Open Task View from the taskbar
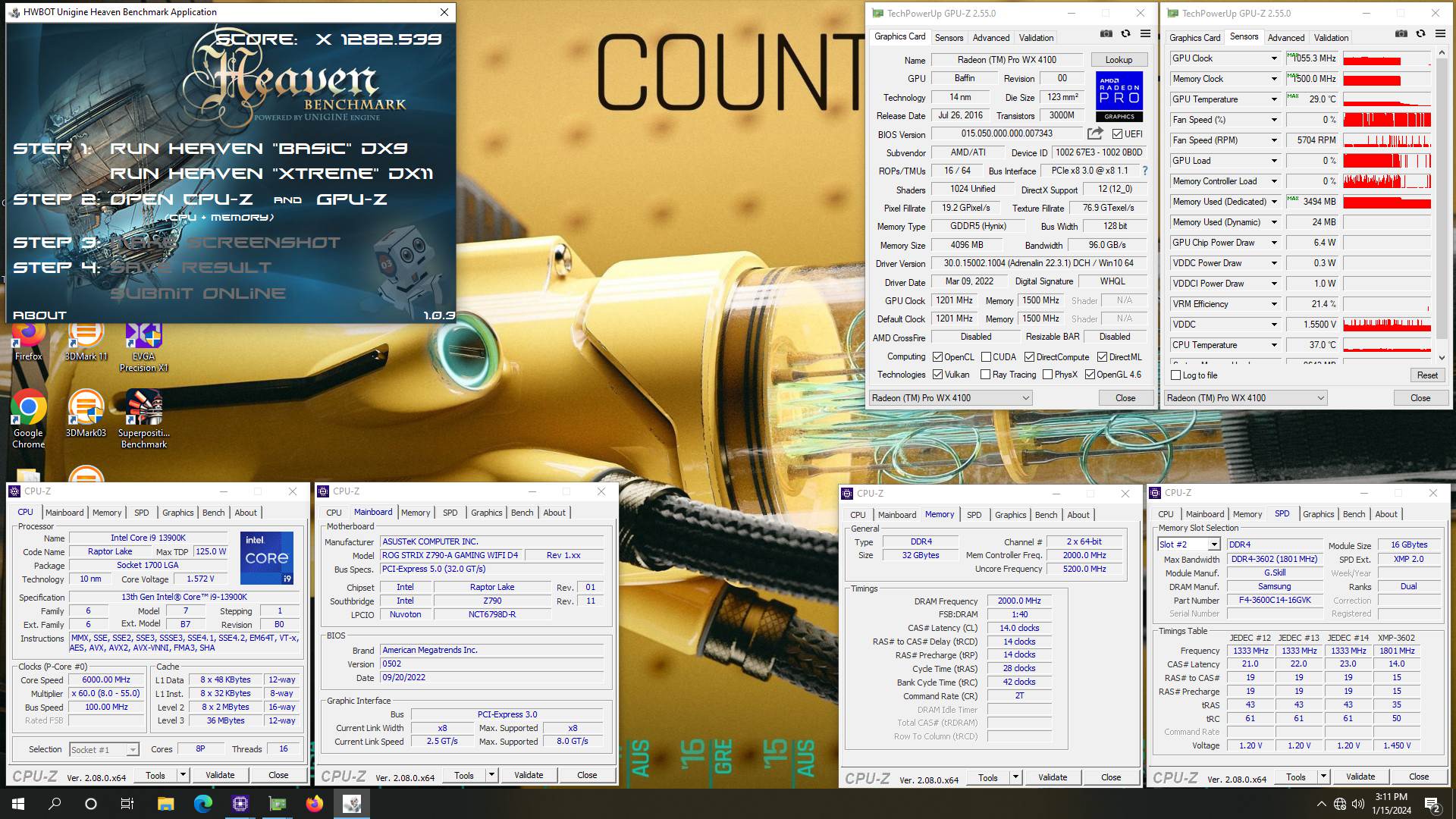This screenshot has height=819, width=1456. click(127, 804)
